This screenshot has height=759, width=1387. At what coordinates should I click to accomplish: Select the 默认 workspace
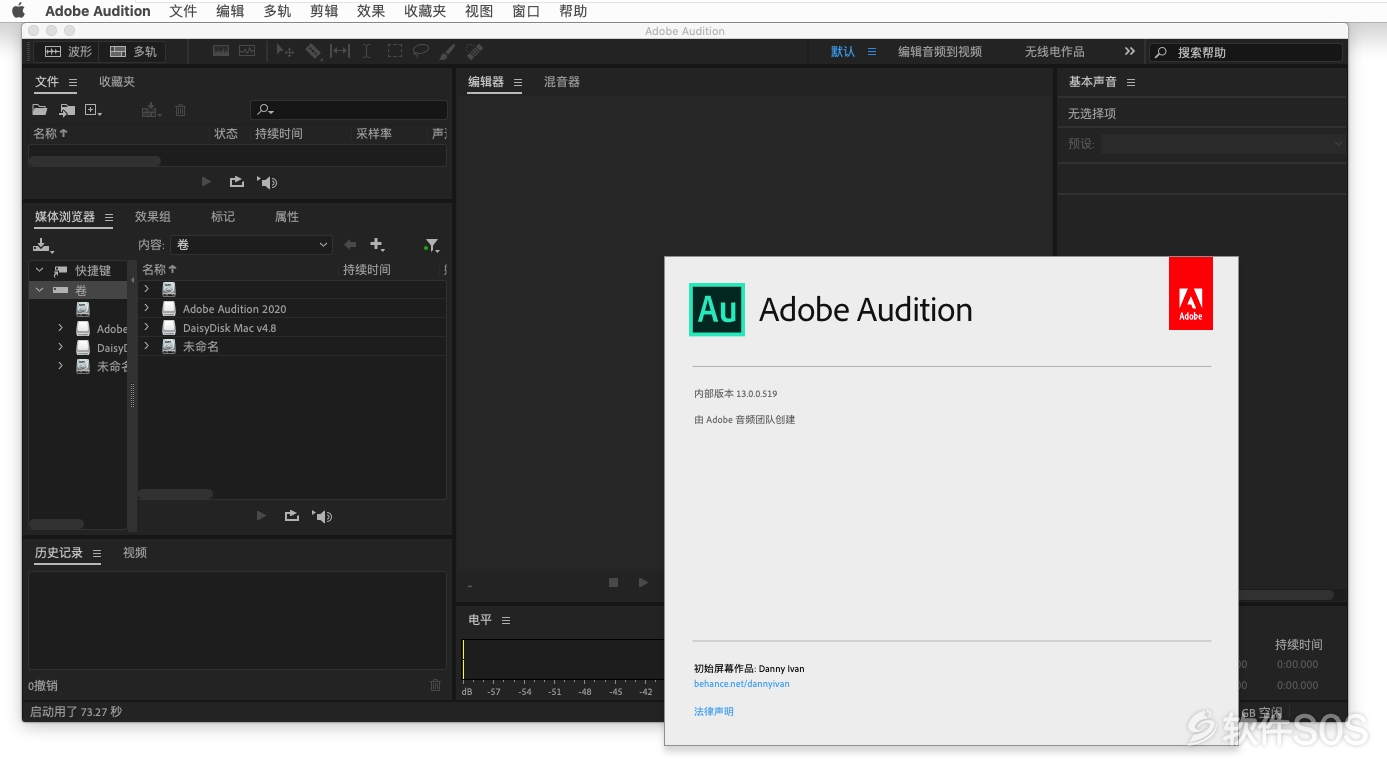point(843,51)
